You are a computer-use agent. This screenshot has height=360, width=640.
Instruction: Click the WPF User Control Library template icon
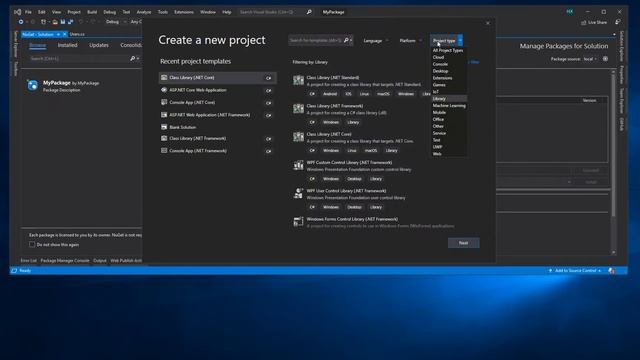(298, 193)
